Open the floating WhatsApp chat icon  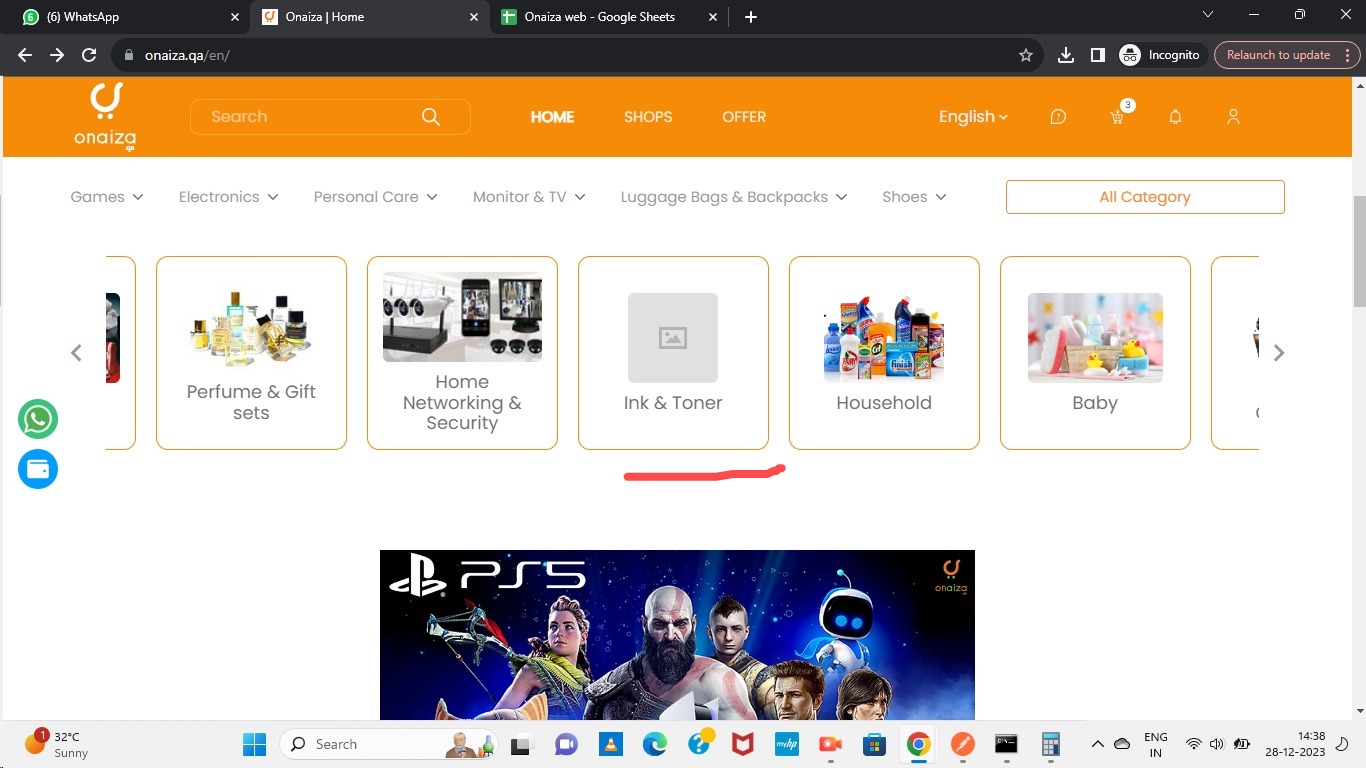[x=38, y=419]
